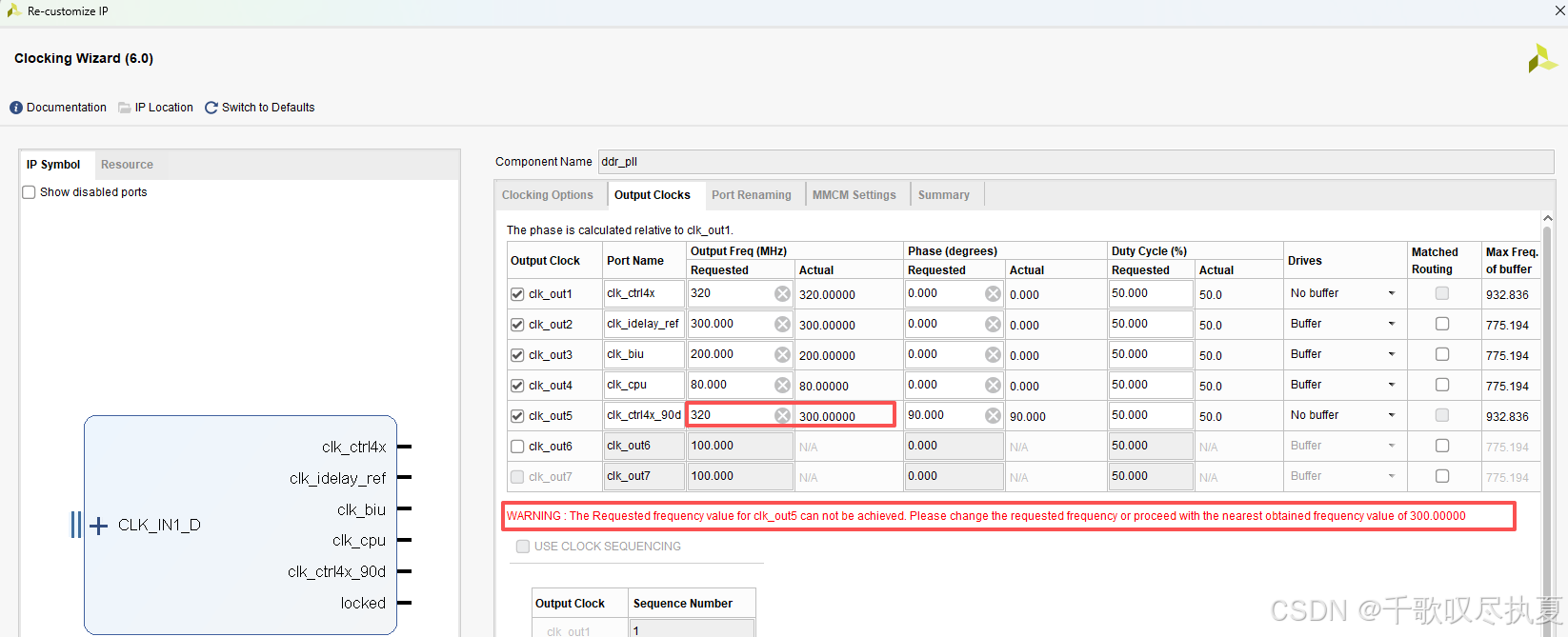The image size is (1568, 637).
Task: Uncheck the clk_out2 output clock
Action: point(517,325)
